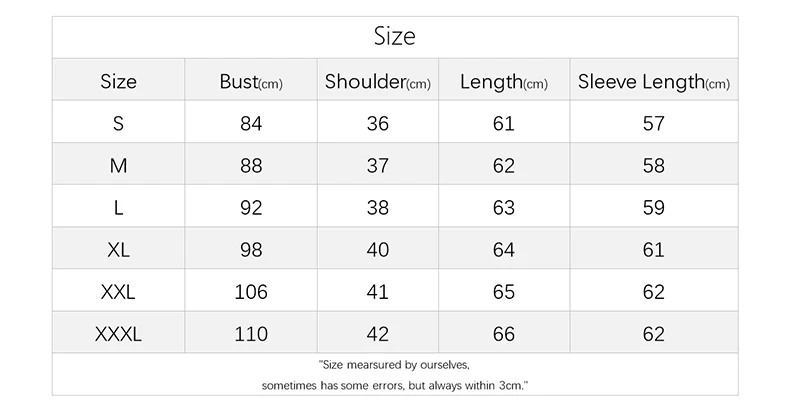This screenshot has width=790, height=413.
Task: Click length value 63 for size L
Action: 504,208
